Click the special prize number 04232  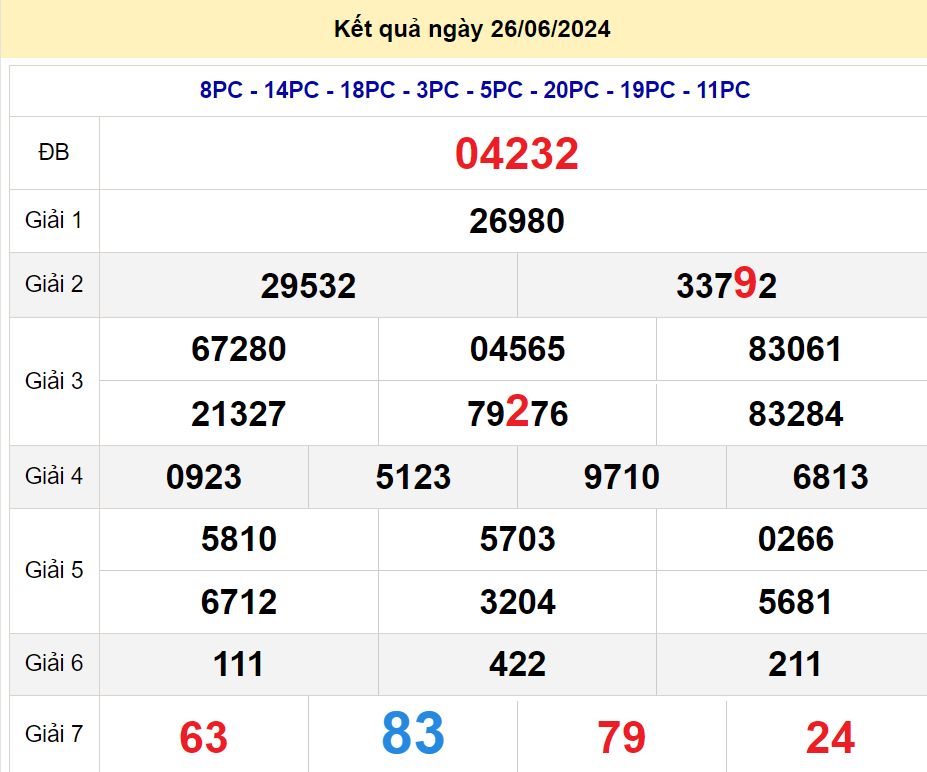[x=516, y=155]
